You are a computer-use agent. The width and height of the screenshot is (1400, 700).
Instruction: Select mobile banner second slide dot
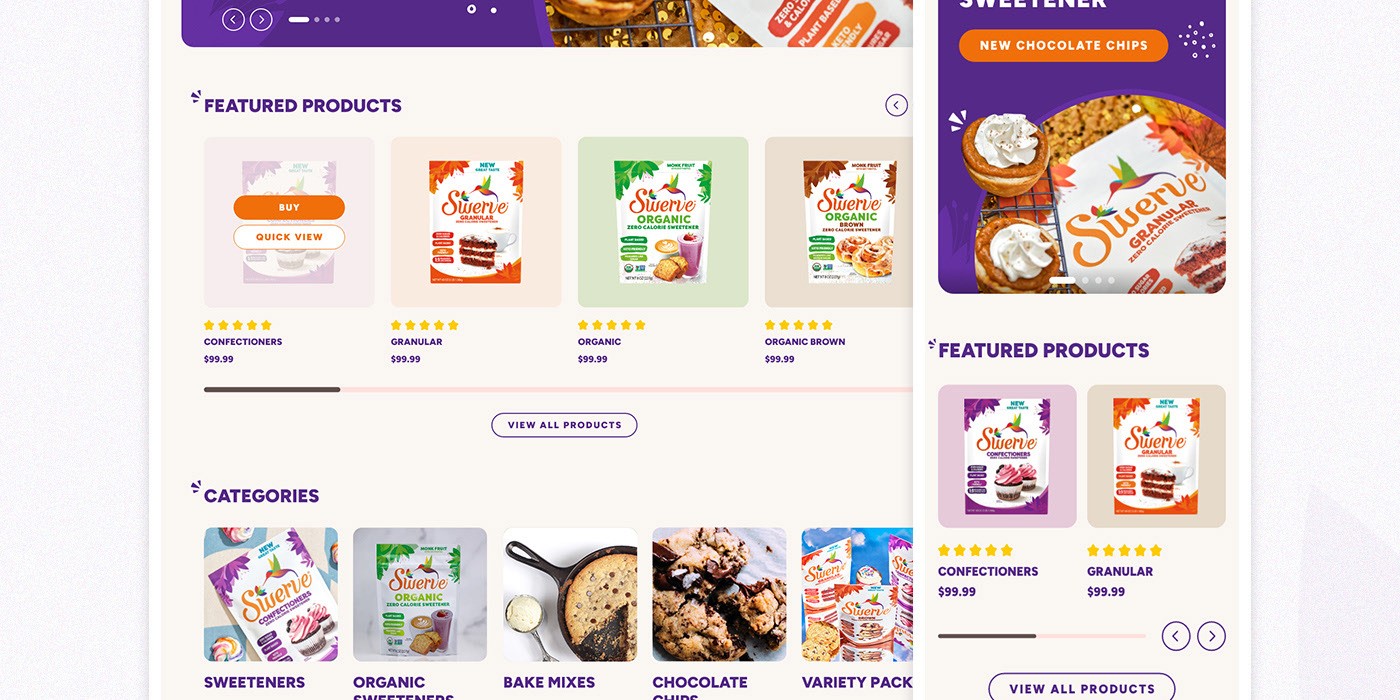[x=1085, y=280]
